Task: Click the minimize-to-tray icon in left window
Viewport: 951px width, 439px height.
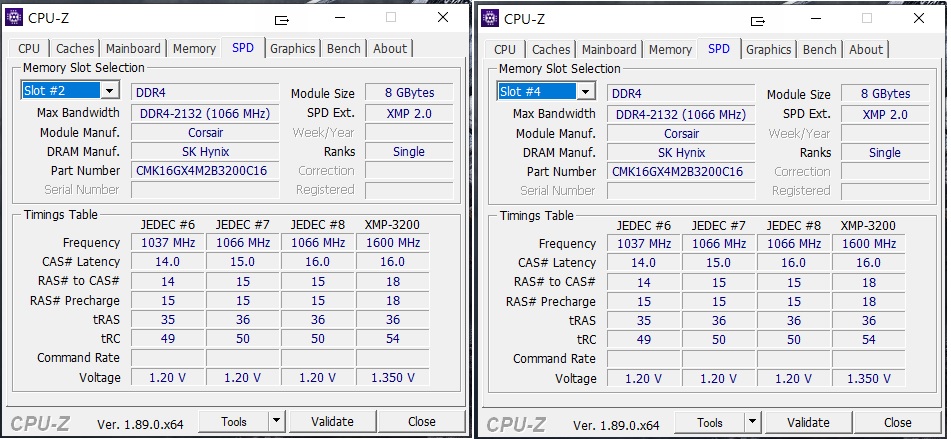Action: (282, 20)
